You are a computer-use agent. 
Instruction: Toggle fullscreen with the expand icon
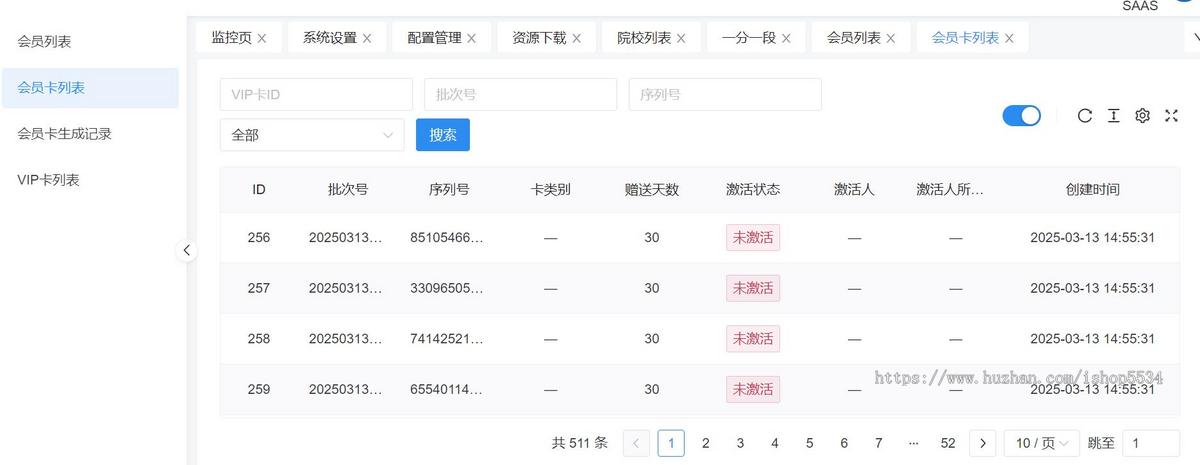point(1172,116)
